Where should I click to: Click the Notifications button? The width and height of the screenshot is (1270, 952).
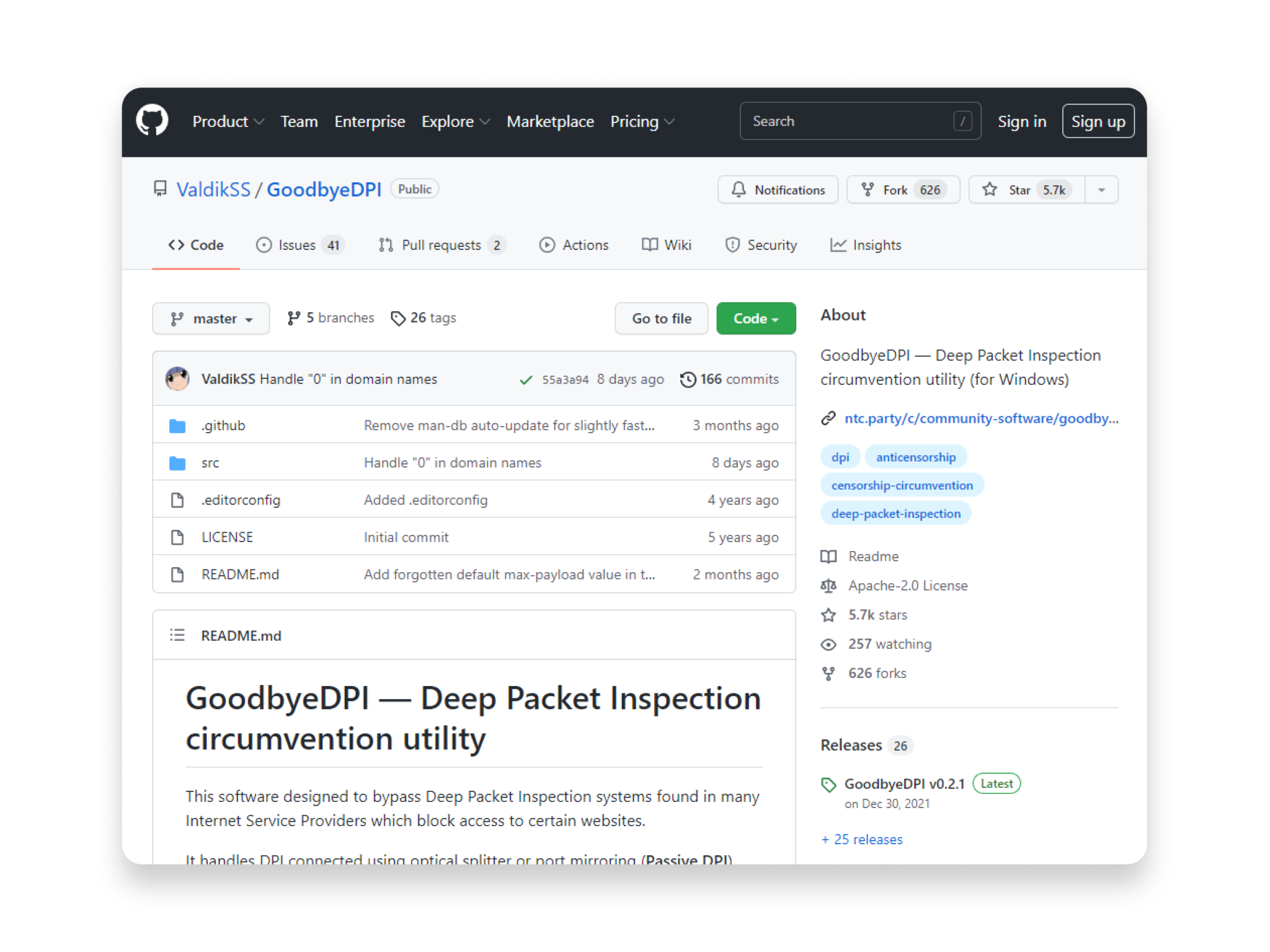[778, 190]
